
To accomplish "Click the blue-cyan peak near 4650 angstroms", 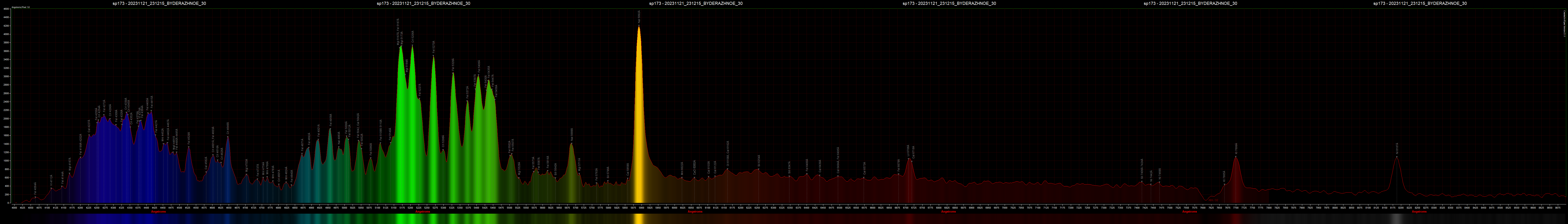I will [x=228, y=170].
